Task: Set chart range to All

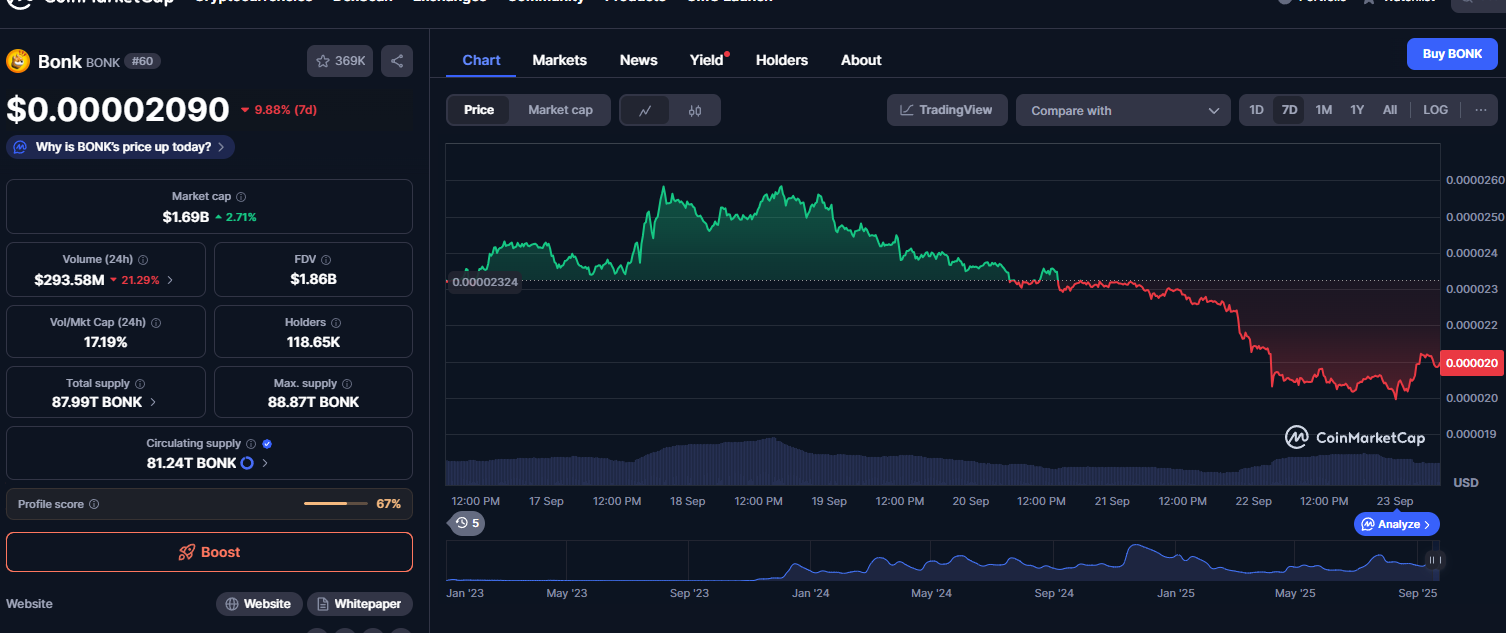Action: 1390,110
